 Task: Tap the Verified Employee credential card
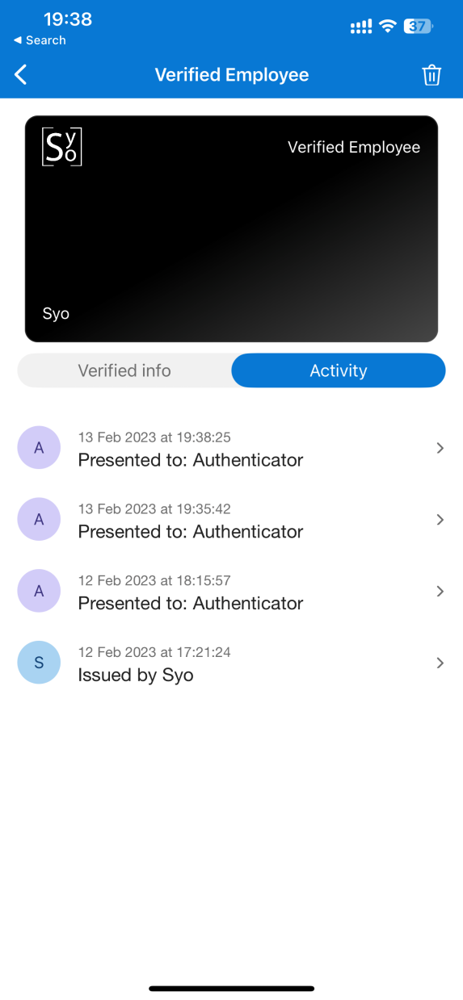(232, 229)
